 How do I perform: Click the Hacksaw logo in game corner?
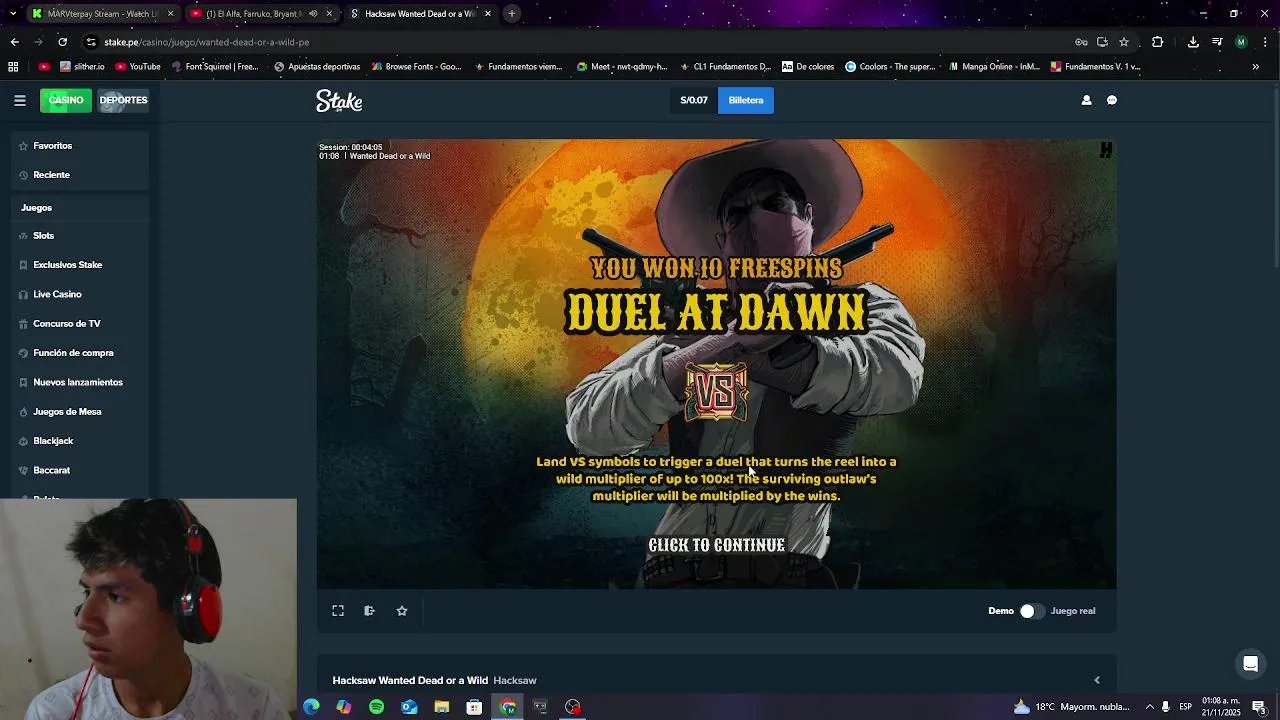[1106, 150]
